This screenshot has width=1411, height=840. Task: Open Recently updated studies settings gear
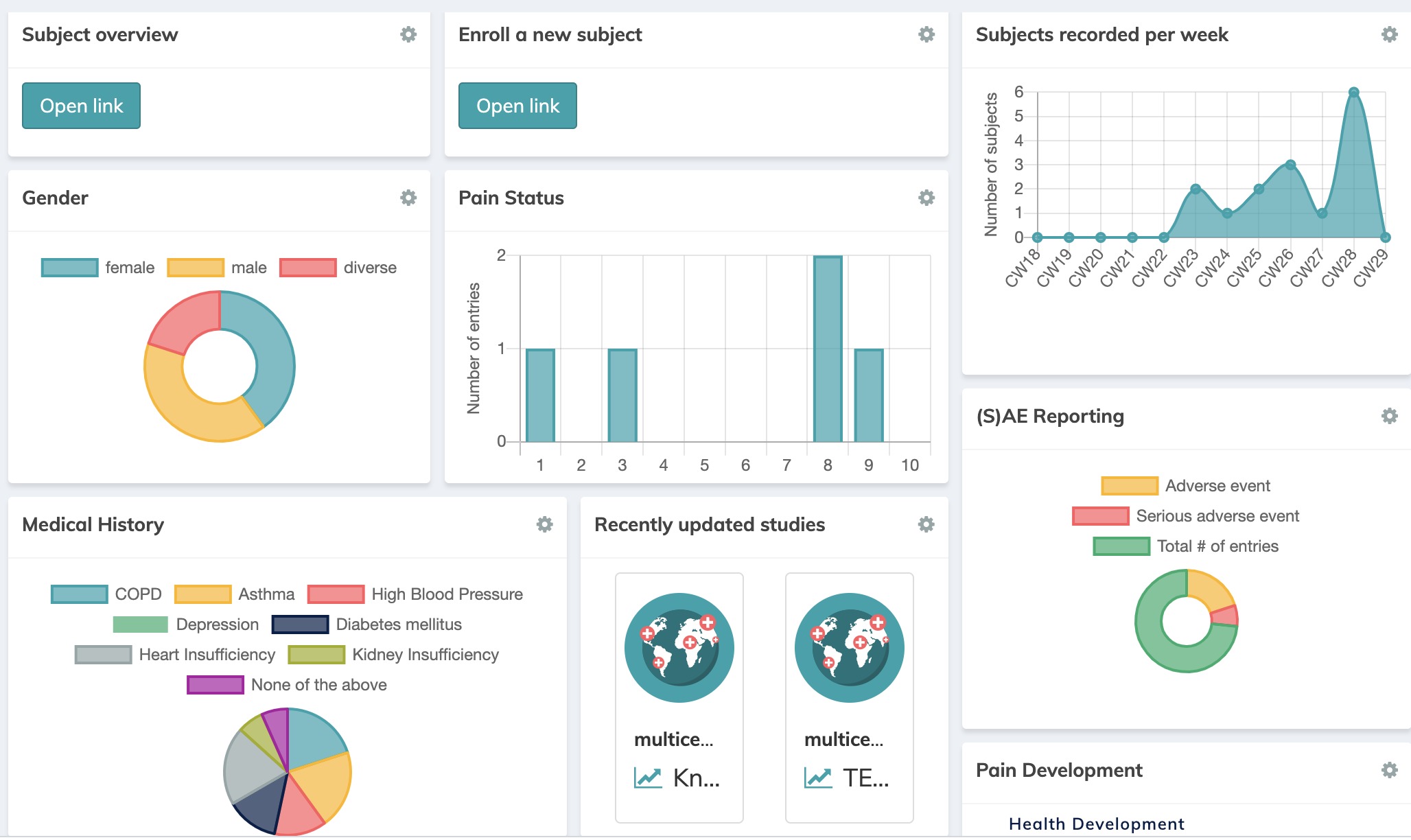pyautogui.click(x=926, y=524)
